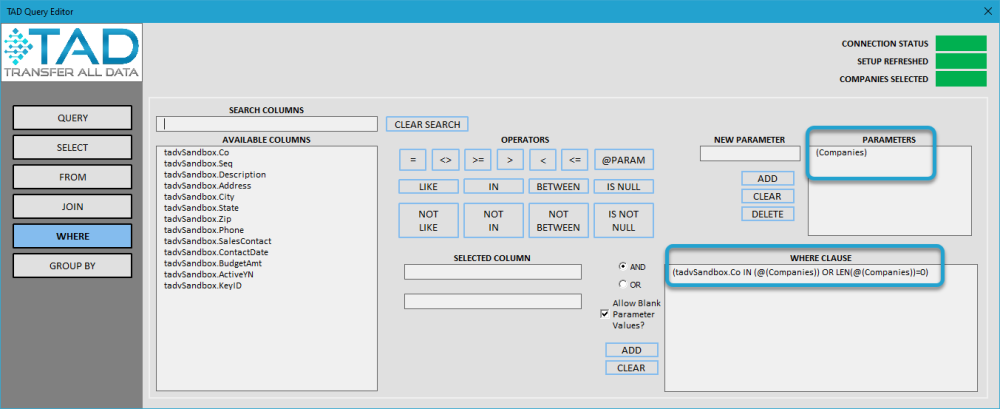Pick the <= operator button

click(575, 160)
